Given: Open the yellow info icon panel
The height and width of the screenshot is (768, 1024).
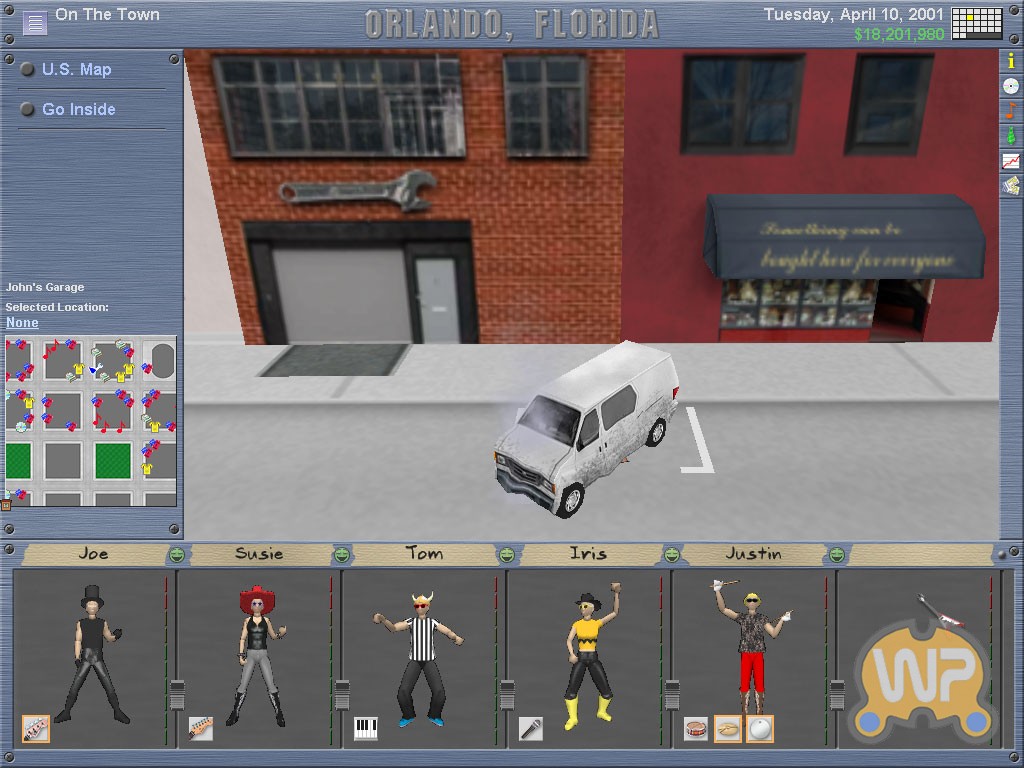Looking at the screenshot, I should pyautogui.click(x=1011, y=61).
